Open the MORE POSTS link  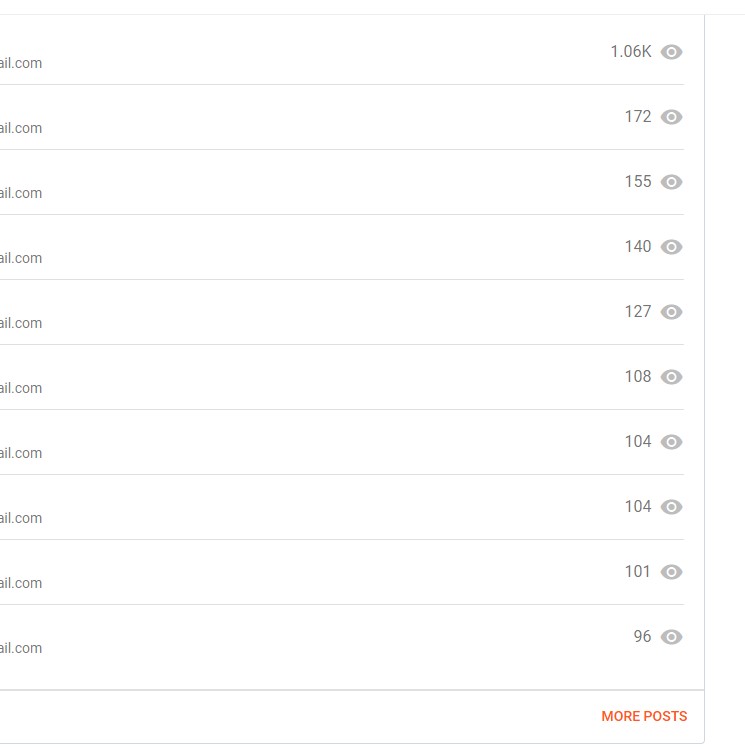point(644,716)
